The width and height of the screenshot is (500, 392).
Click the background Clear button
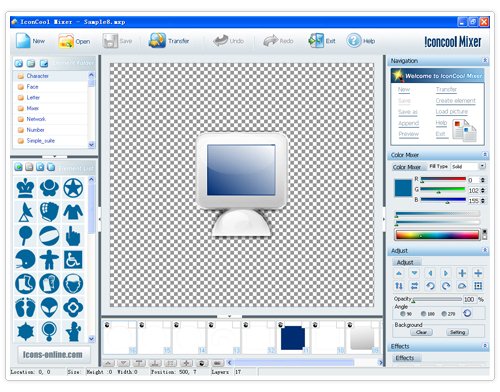tap(421, 332)
